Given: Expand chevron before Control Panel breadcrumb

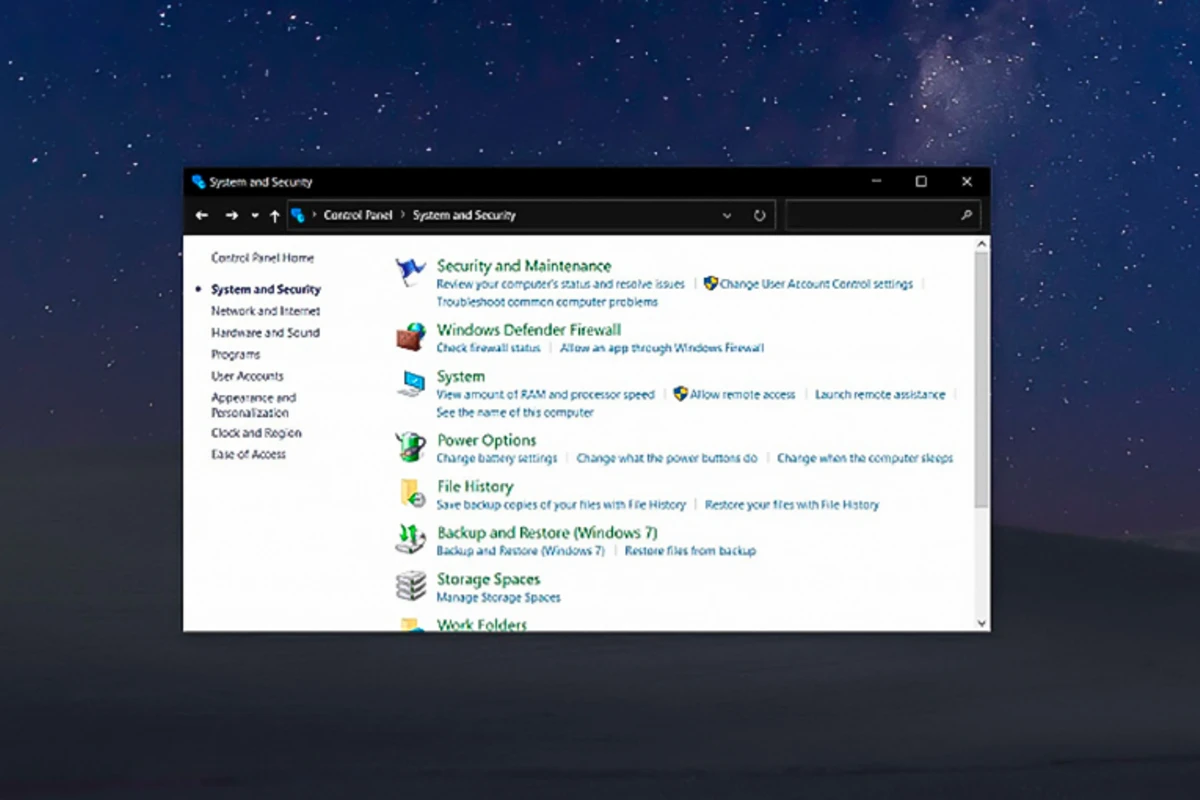Looking at the screenshot, I should click(314, 215).
